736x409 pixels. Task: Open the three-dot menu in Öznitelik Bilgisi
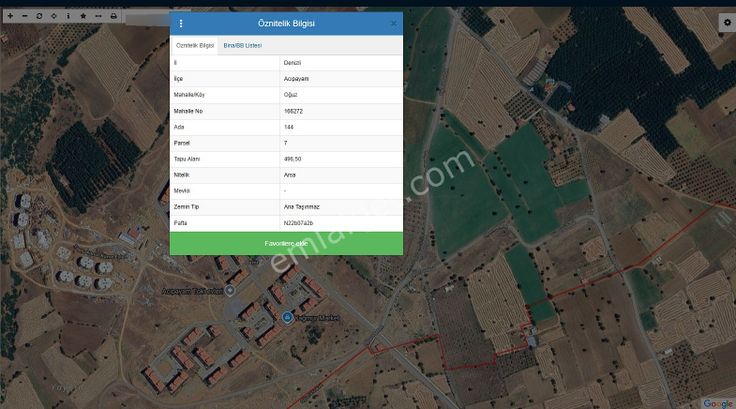(181, 23)
